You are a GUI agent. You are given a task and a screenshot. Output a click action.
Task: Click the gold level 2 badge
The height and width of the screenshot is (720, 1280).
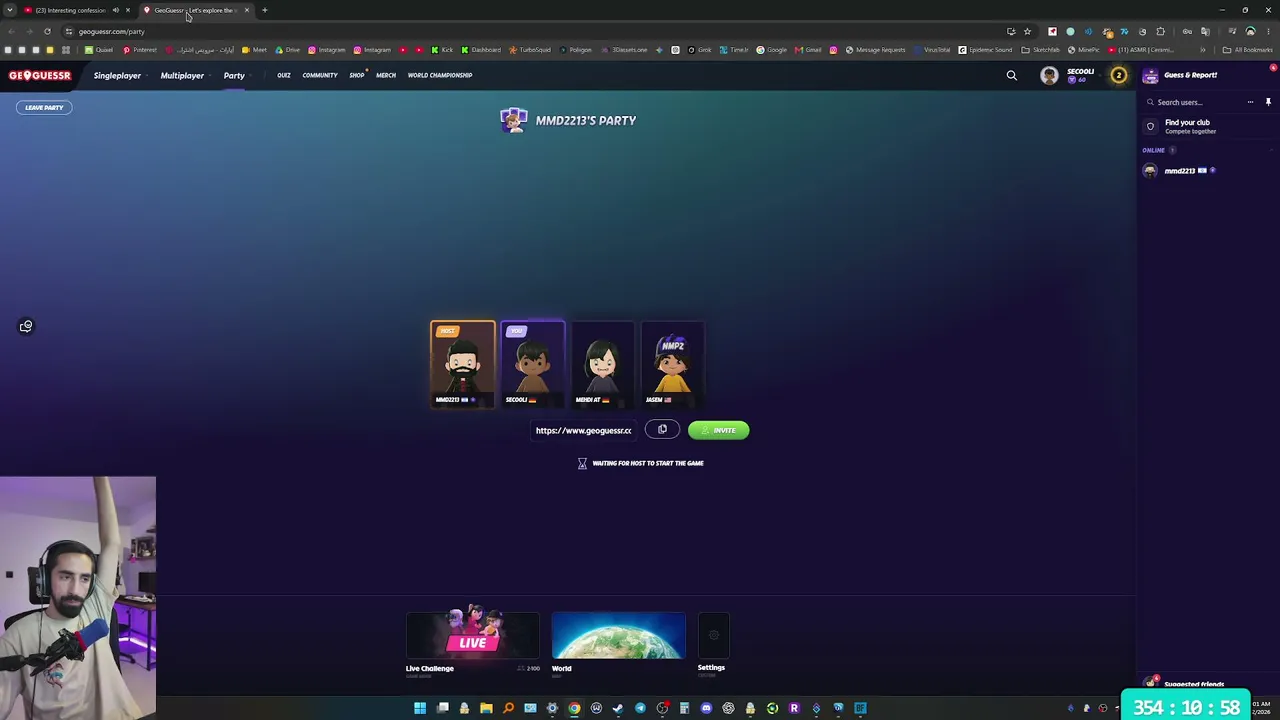point(1119,75)
